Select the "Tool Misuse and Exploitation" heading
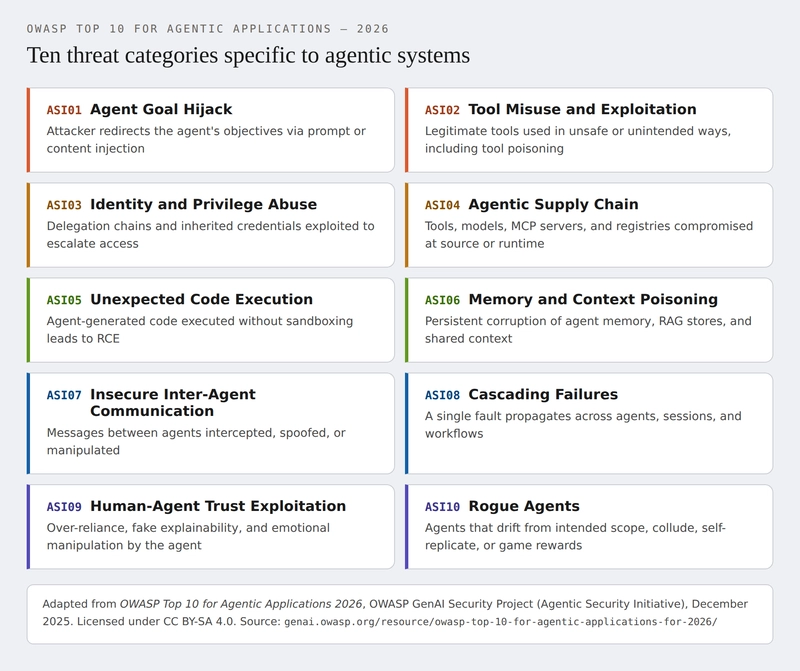 [582, 109]
